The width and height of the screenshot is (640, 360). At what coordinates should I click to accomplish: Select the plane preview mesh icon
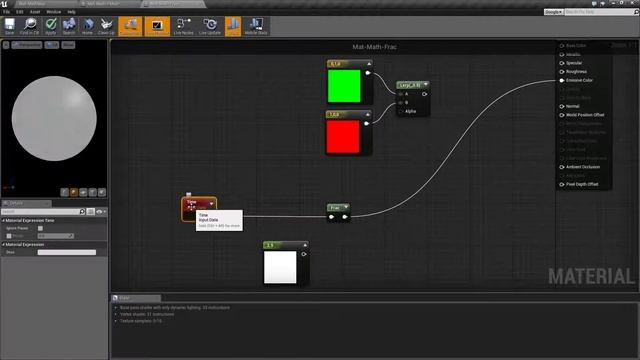point(83,192)
